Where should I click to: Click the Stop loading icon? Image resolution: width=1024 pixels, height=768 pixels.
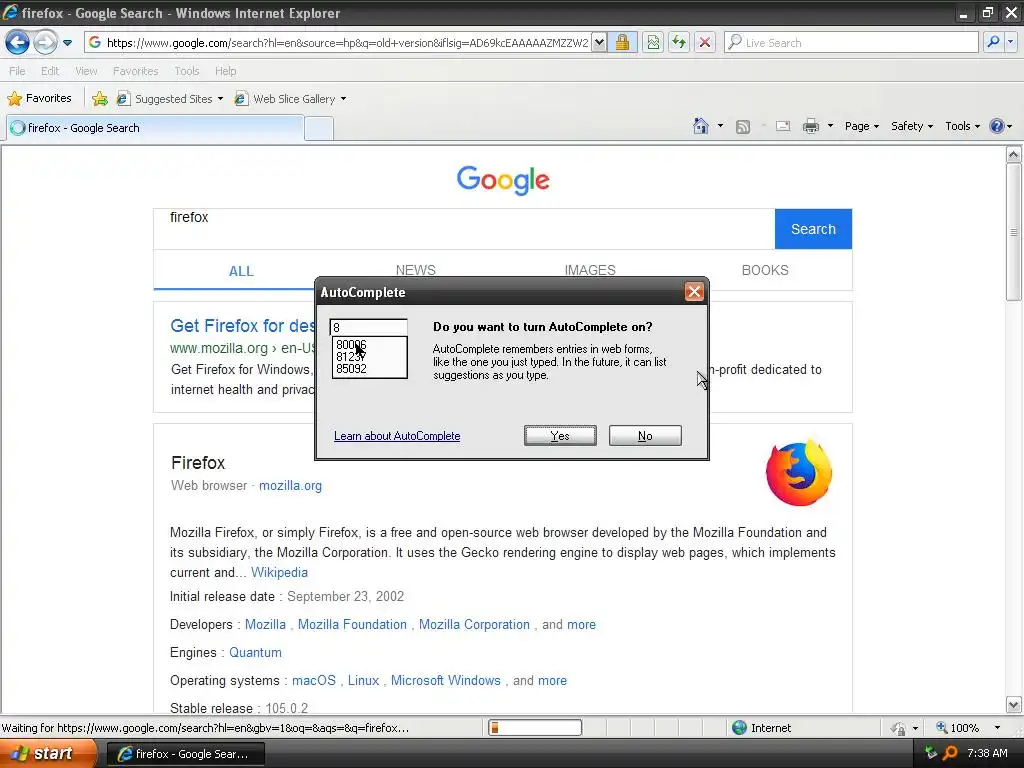click(x=705, y=42)
